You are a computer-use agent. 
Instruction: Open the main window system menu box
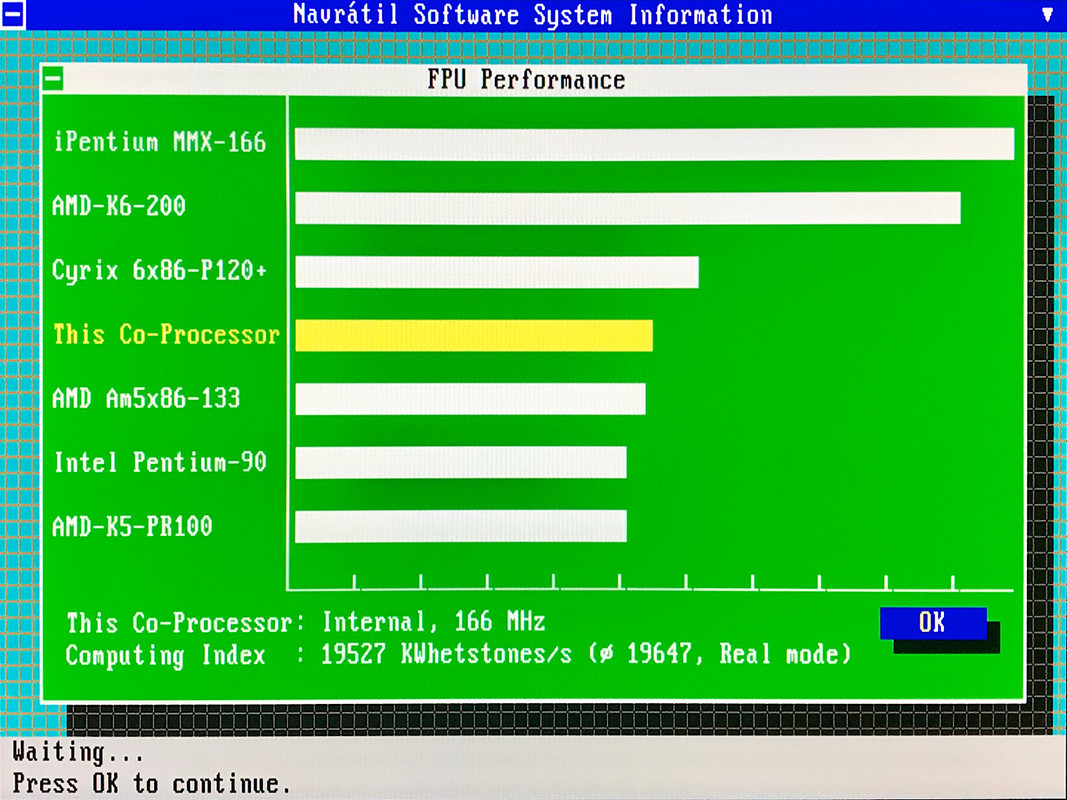12,14
